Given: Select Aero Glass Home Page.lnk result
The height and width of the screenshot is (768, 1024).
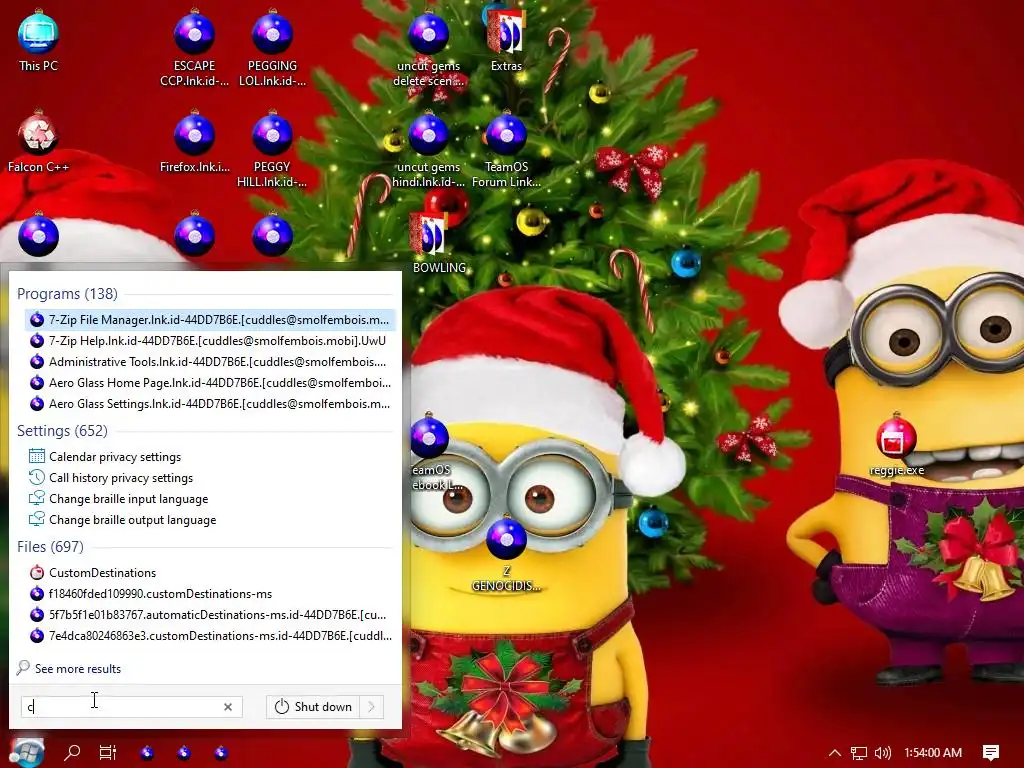Looking at the screenshot, I should pos(210,383).
